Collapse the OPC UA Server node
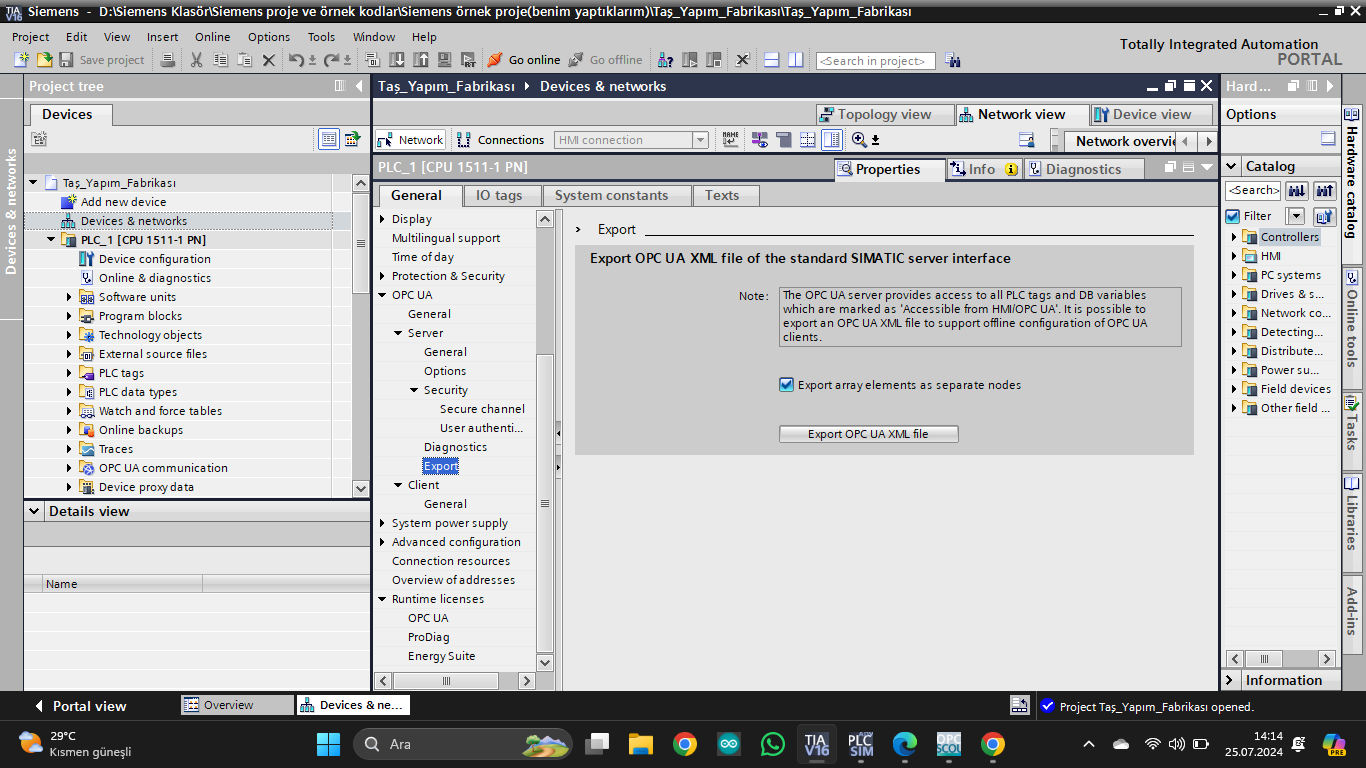Screen dimensions: 1366x768 click(398, 333)
